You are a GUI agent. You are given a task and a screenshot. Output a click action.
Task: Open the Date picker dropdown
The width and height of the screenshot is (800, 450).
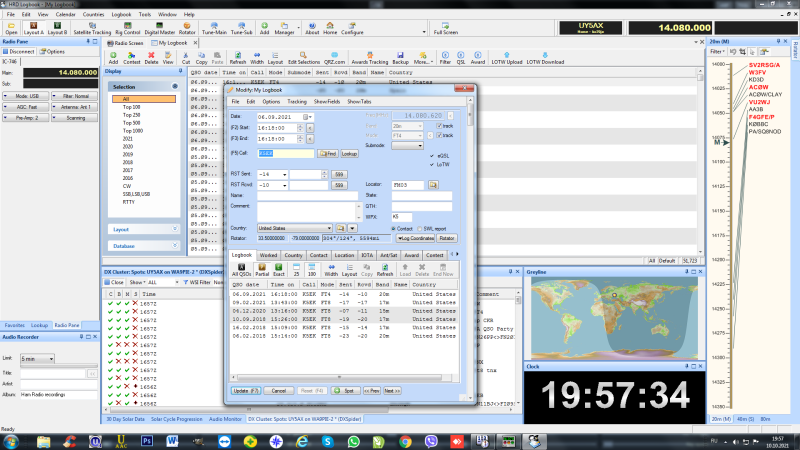tap(306, 117)
